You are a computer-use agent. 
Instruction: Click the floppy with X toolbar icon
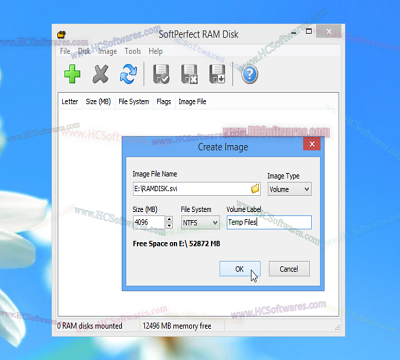pyautogui.click(x=189, y=74)
